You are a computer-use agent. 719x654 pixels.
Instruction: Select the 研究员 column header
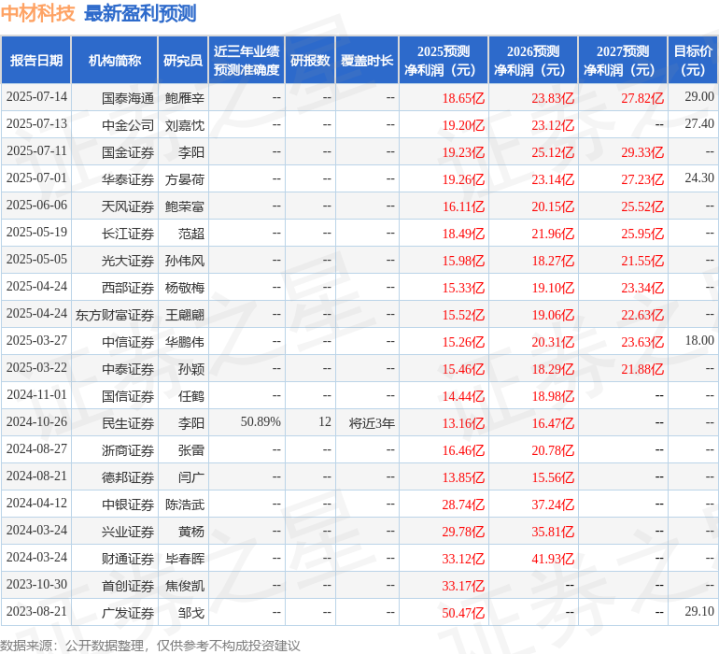pos(183,60)
